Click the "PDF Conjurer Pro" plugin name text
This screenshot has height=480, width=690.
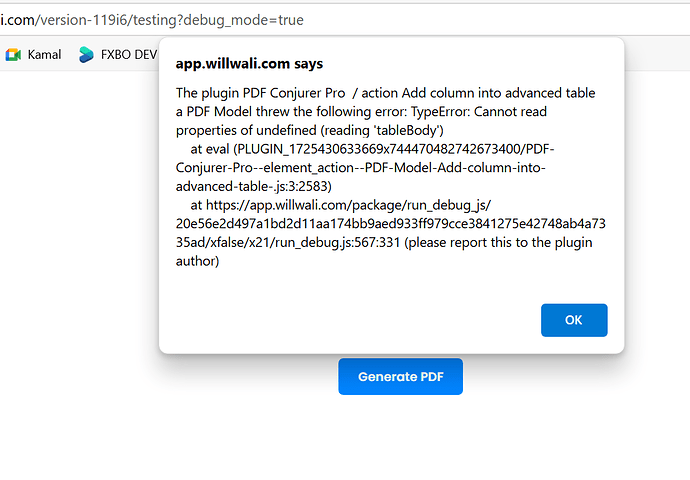[294, 93]
